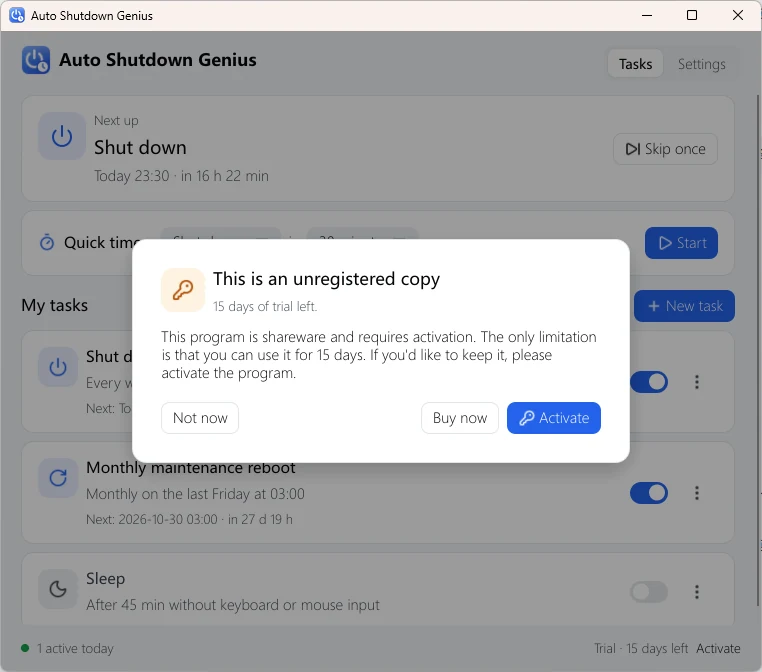
Task: Click "Next: 2026-10-30 03:00 · in 27 d 19 h"
Action: pos(189,519)
